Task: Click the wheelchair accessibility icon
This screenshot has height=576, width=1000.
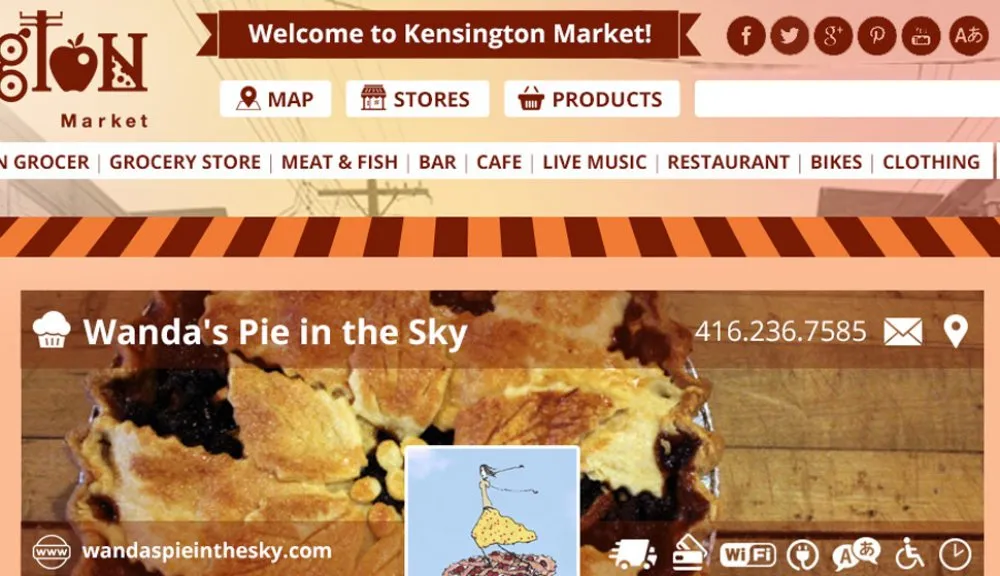Action: (x=909, y=553)
